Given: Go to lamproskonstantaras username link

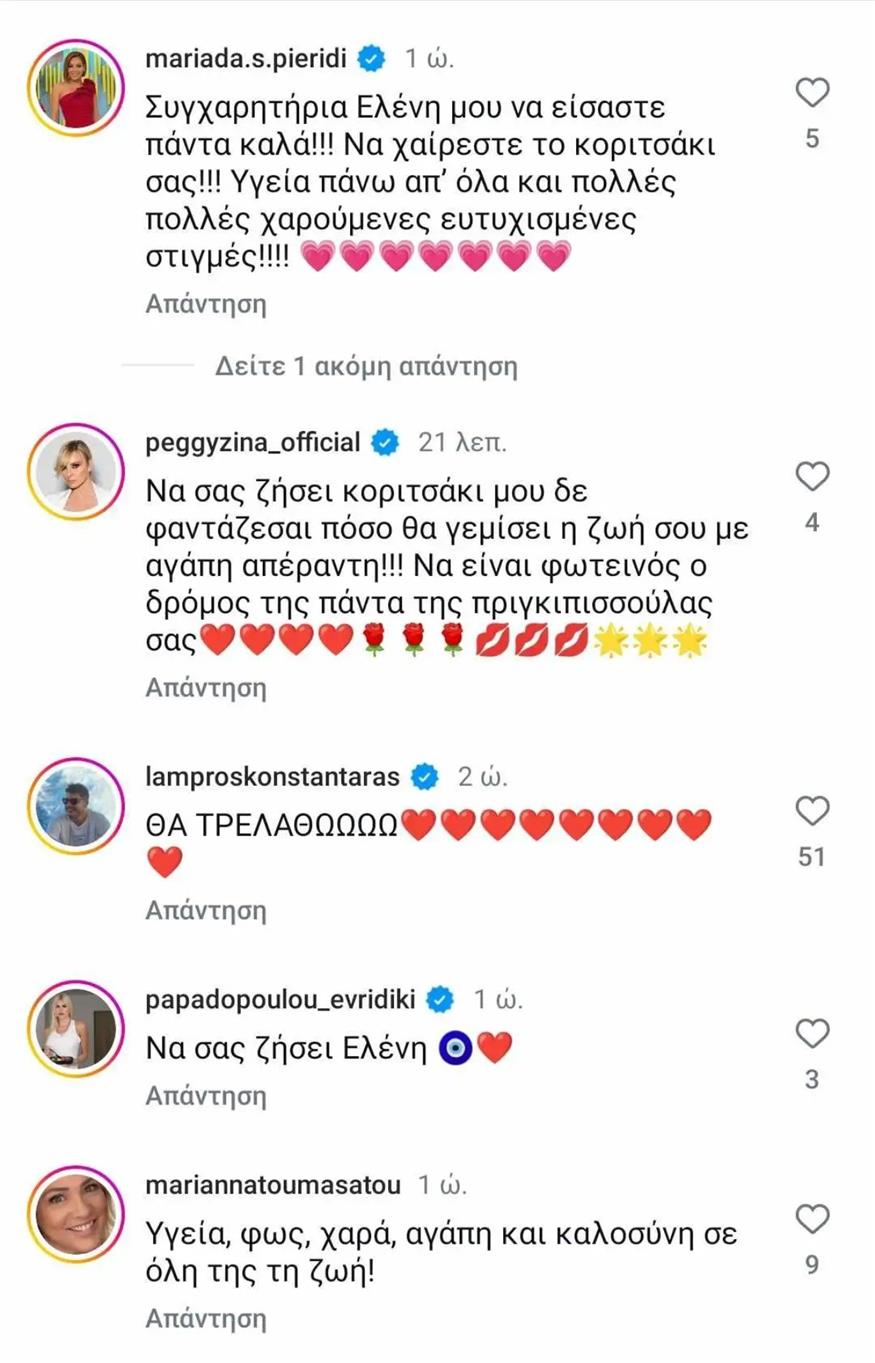Looking at the screenshot, I should 272,776.
